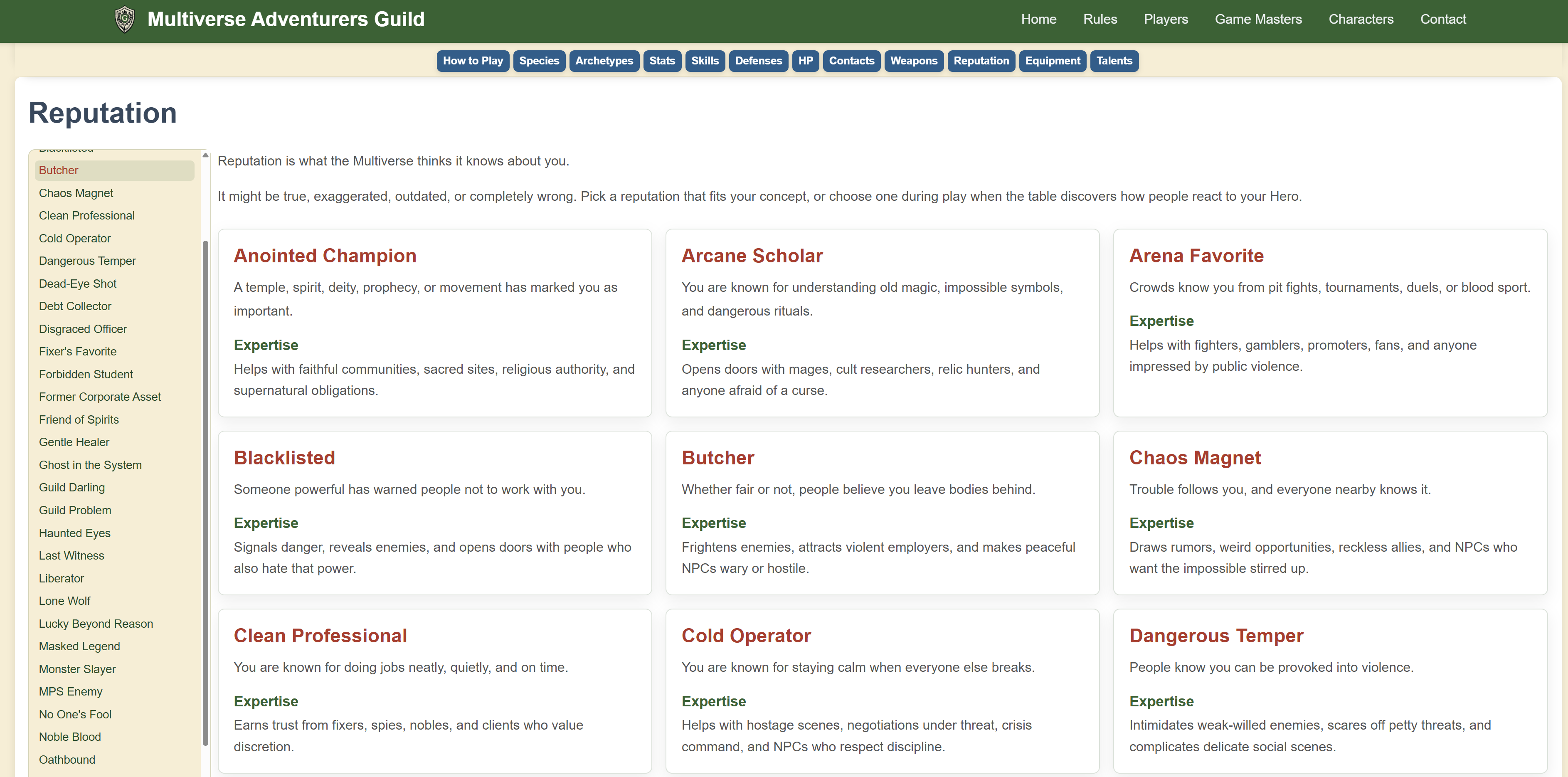Image resolution: width=1568 pixels, height=777 pixels.
Task: Open the Game Masters nav link
Action: click(x=1258, y=20)
